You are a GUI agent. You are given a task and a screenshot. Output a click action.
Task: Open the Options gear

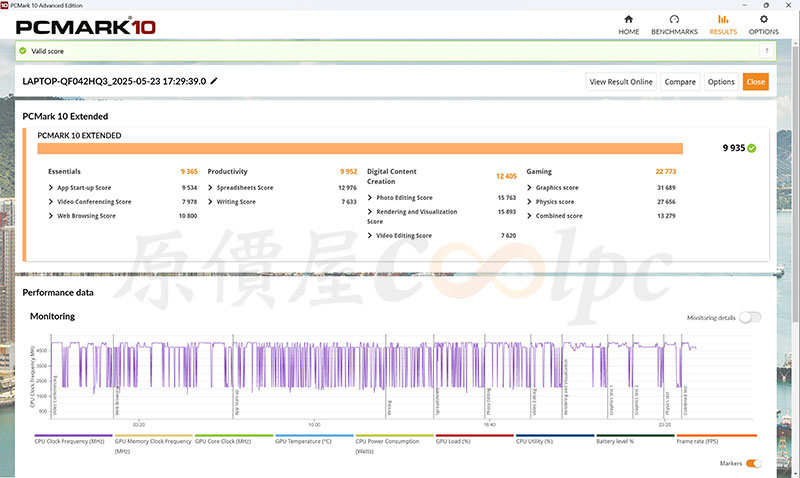click(x=763, y=24)
